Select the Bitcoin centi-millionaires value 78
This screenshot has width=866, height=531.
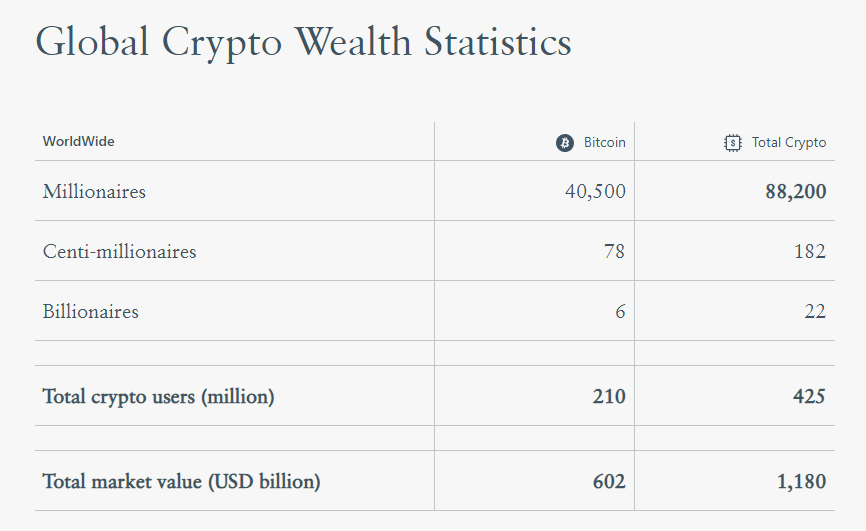click(x=614, y=252)
